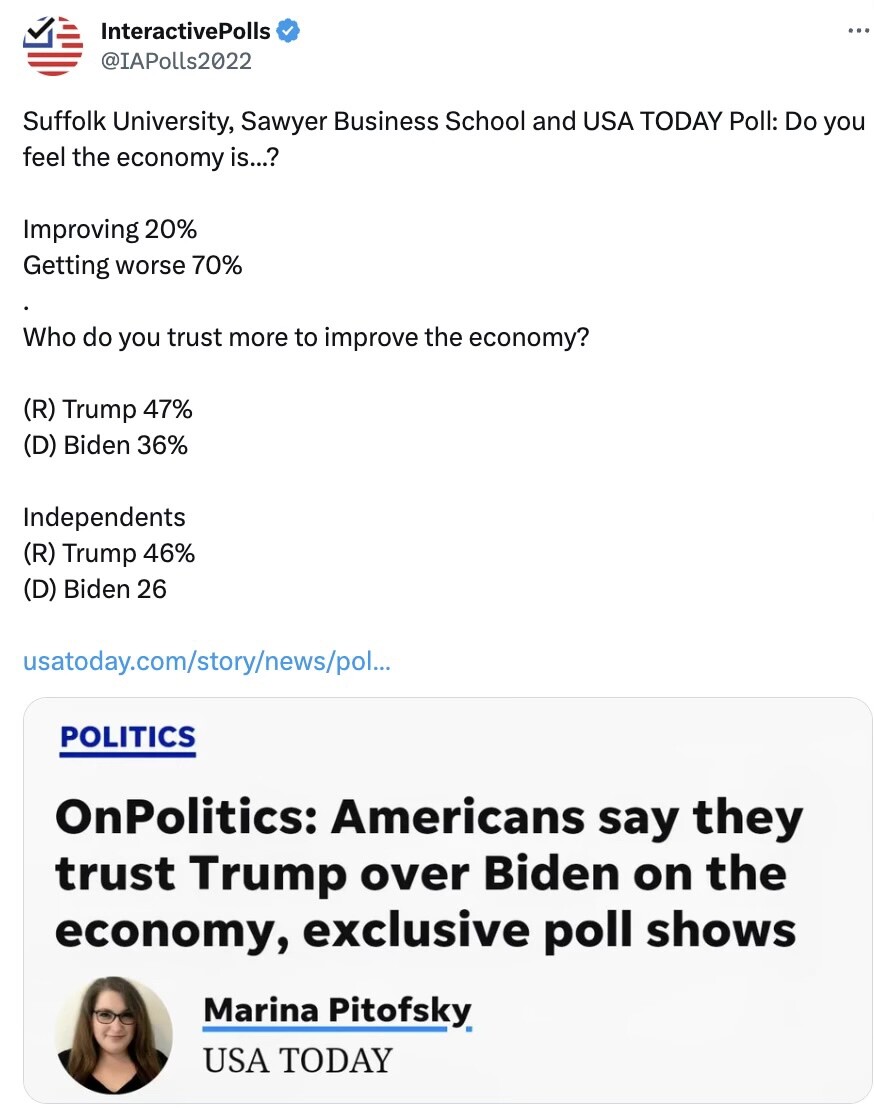Follow the usatoday.com story link
Screen dimensions: 874x1116
click(x=206, y=661)
